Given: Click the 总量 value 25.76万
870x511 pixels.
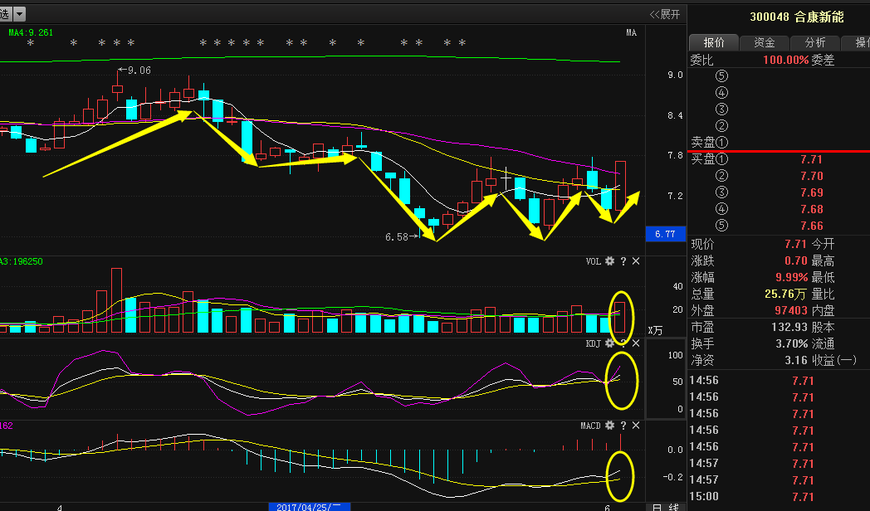Looking at the screenshot, I should tap(785, 294).
